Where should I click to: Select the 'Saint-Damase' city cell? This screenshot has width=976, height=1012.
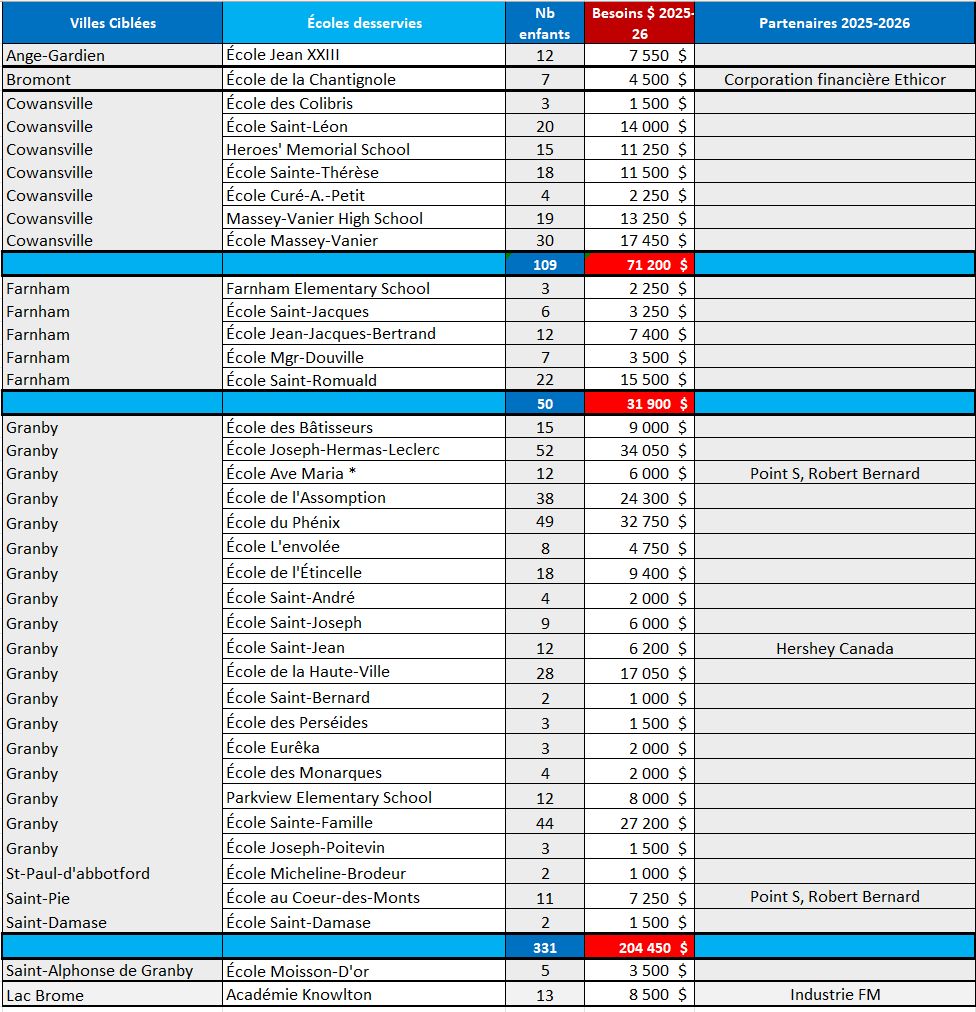coord(112,922)
